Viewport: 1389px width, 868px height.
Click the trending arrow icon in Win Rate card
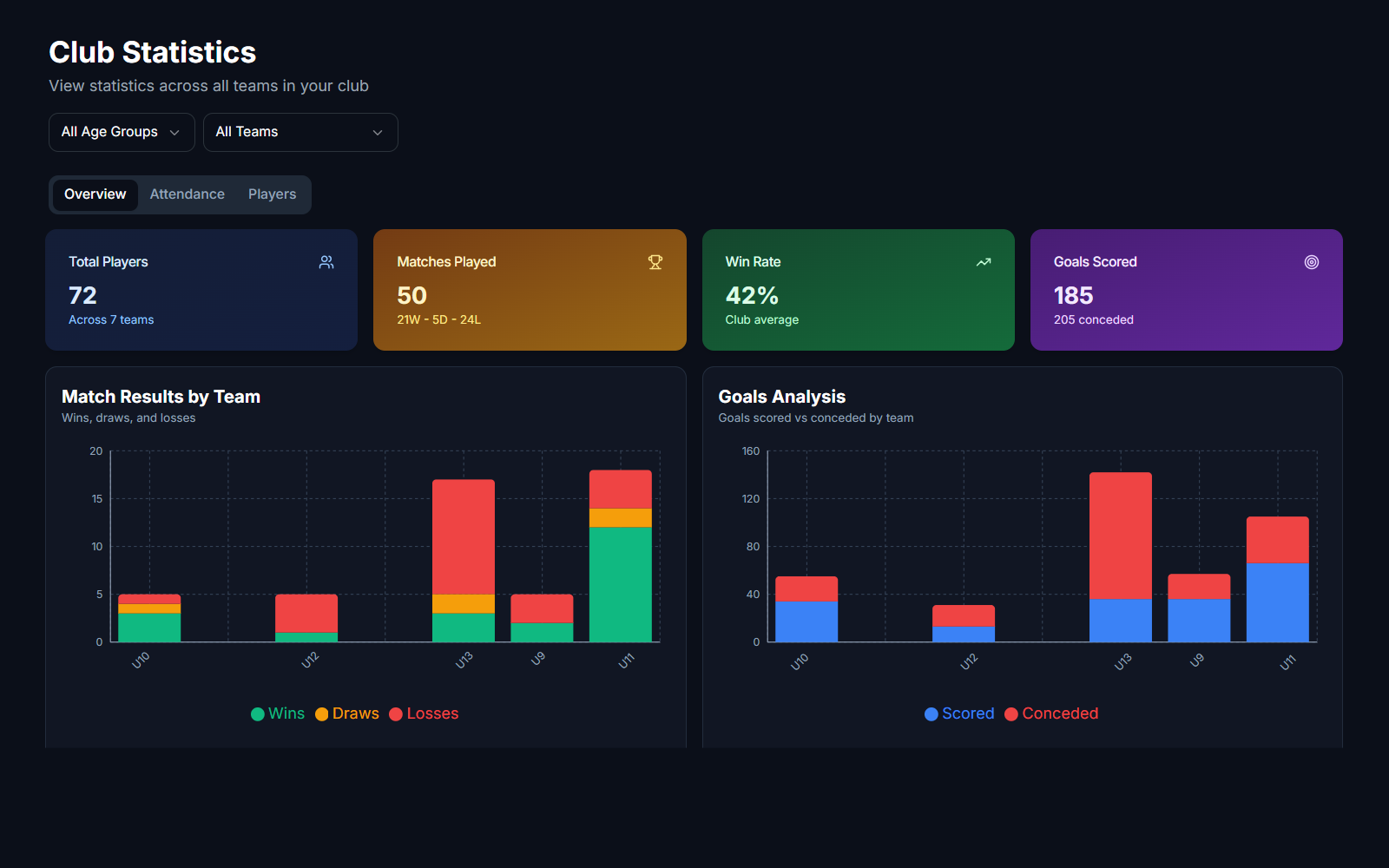pyautogui.click(x=984, y=262)
